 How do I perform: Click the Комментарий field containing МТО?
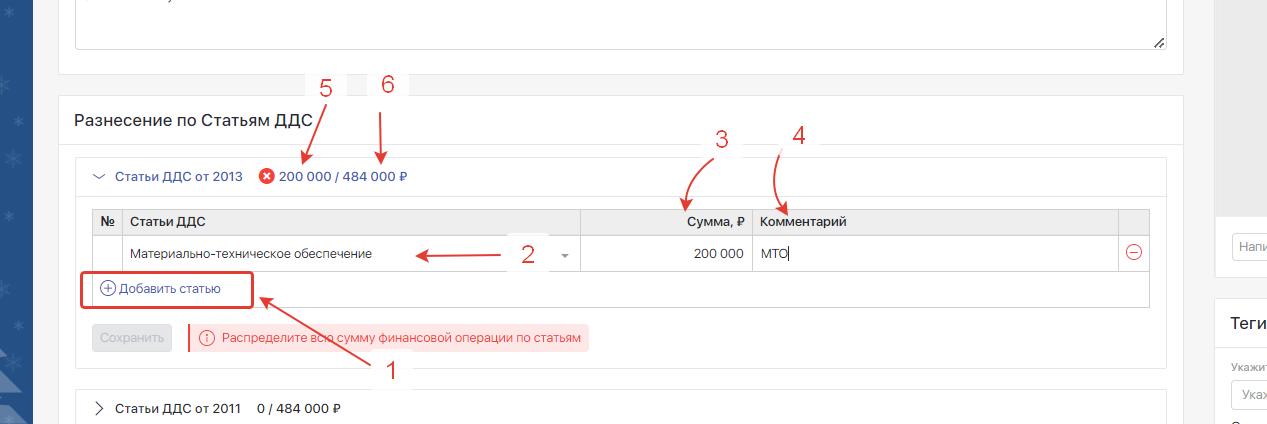pos(934,254)
